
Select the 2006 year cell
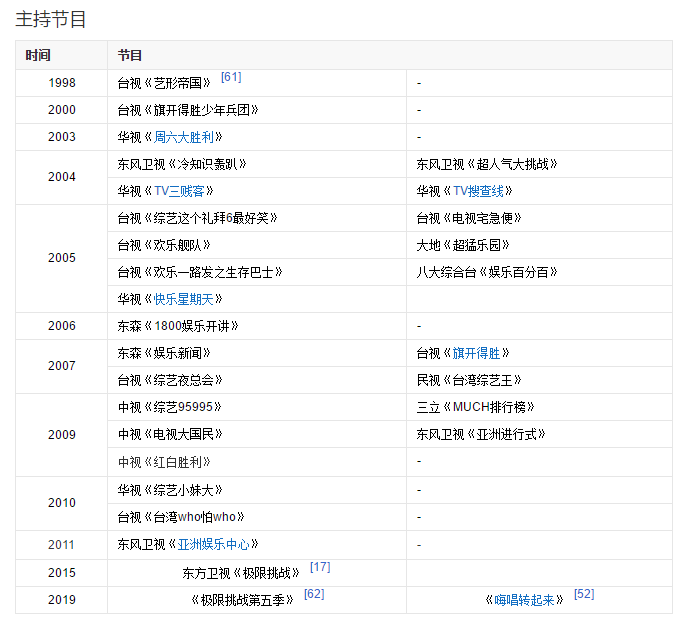[x=62, y=326]
